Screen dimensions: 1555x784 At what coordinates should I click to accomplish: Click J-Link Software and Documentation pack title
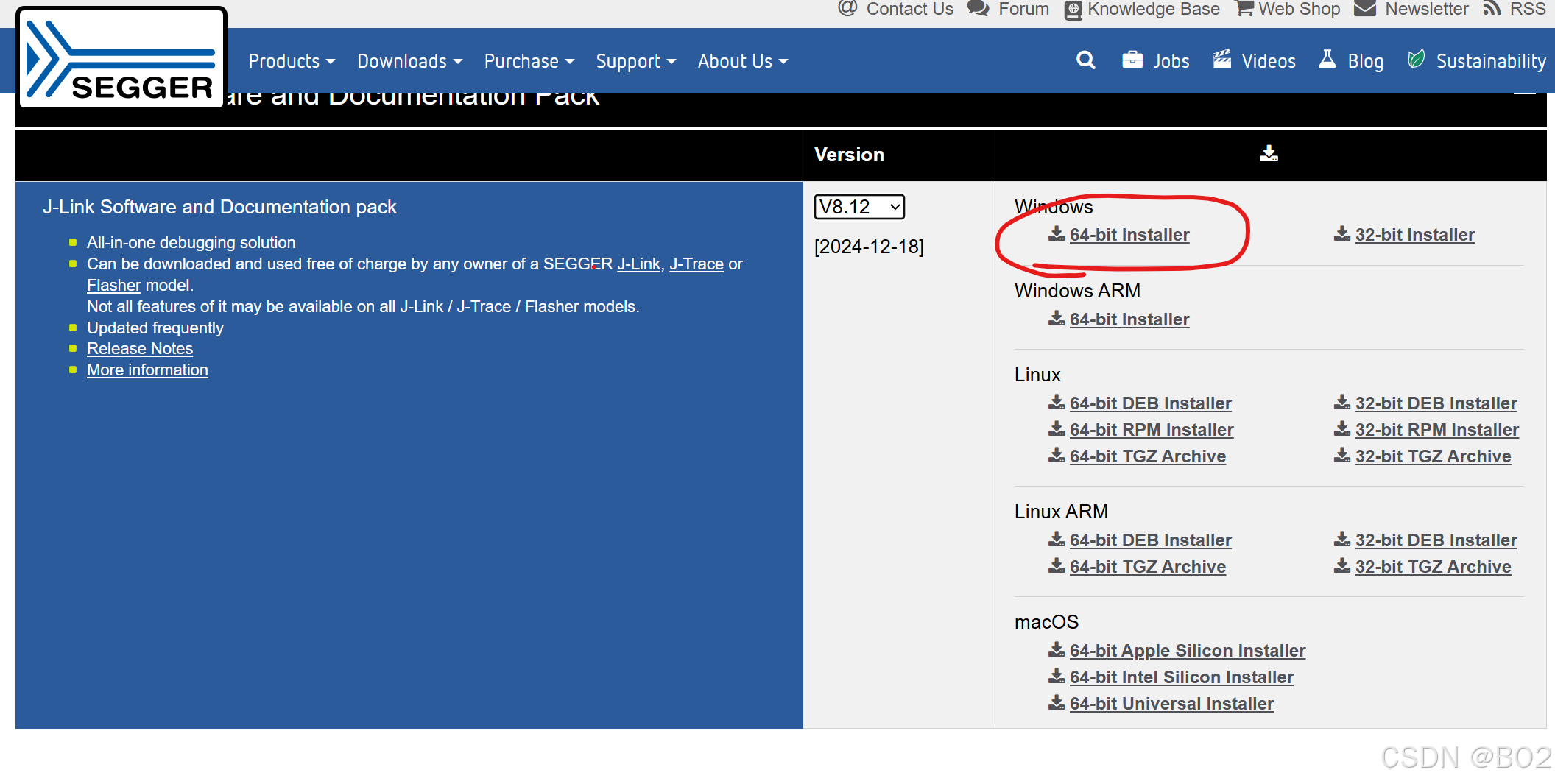point(219,207)
